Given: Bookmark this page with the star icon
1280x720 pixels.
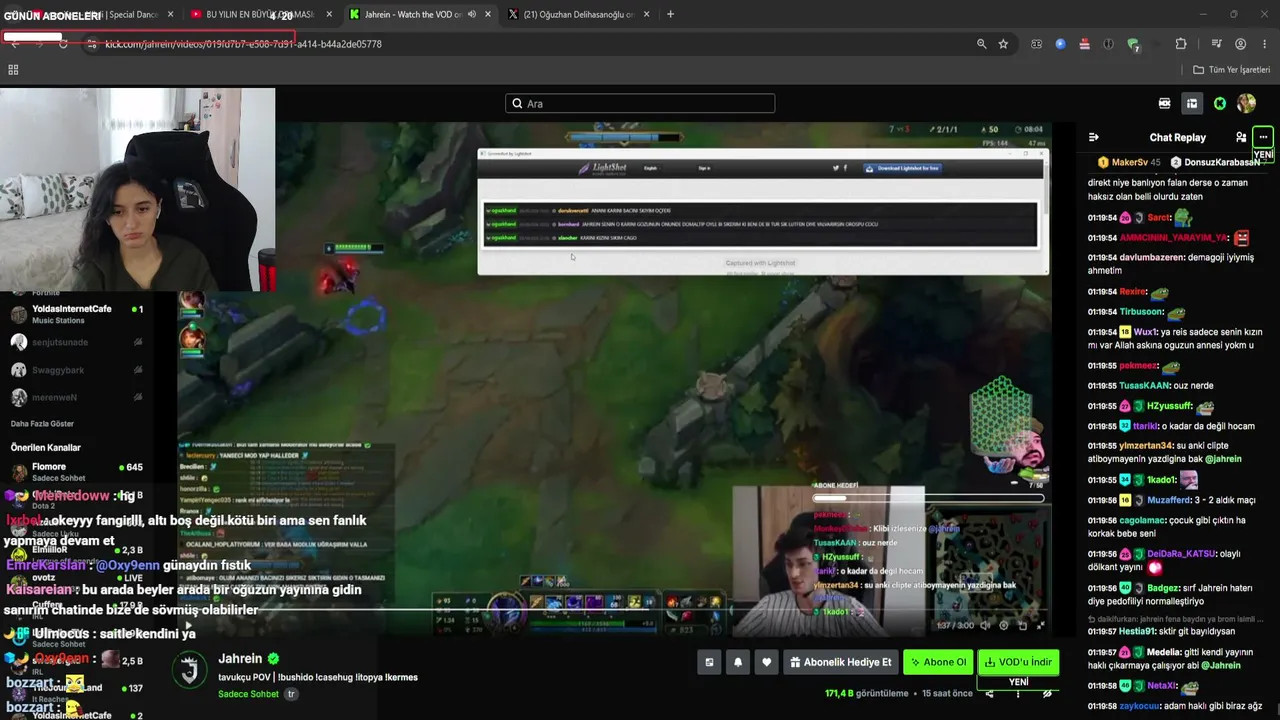Looking at the screenshot, I should (1003, 44).
